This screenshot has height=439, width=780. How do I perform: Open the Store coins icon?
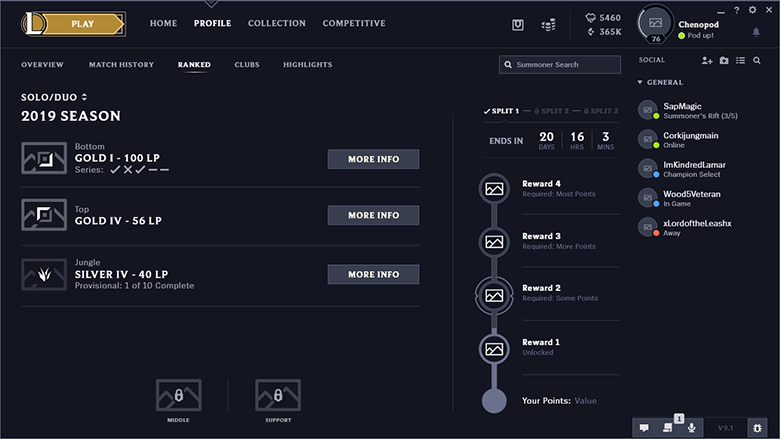pyautogui.click(x=548, y=24)
